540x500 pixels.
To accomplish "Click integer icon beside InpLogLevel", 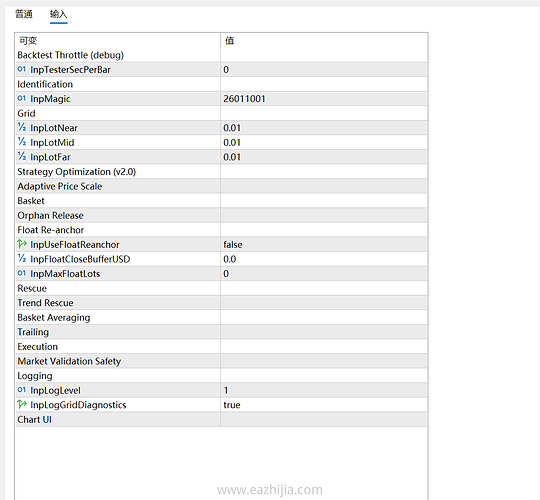I will [x=22, y=390].
